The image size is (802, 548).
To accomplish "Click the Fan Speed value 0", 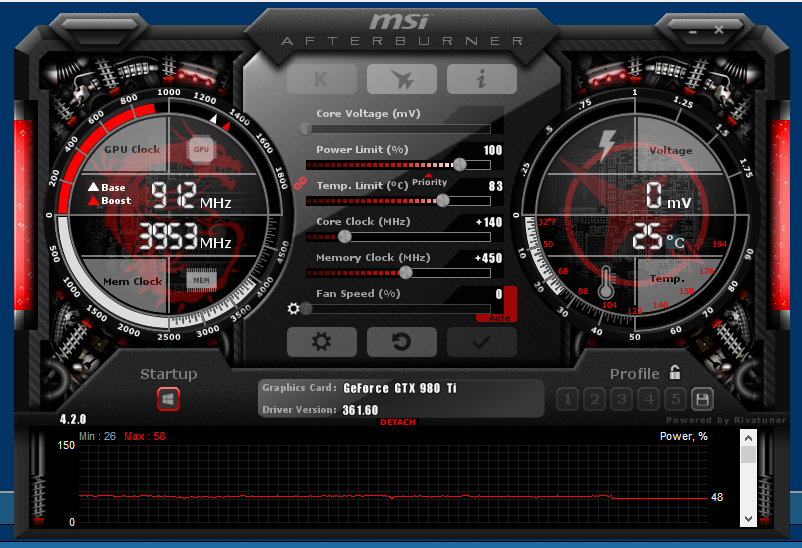I will [499, 294].
